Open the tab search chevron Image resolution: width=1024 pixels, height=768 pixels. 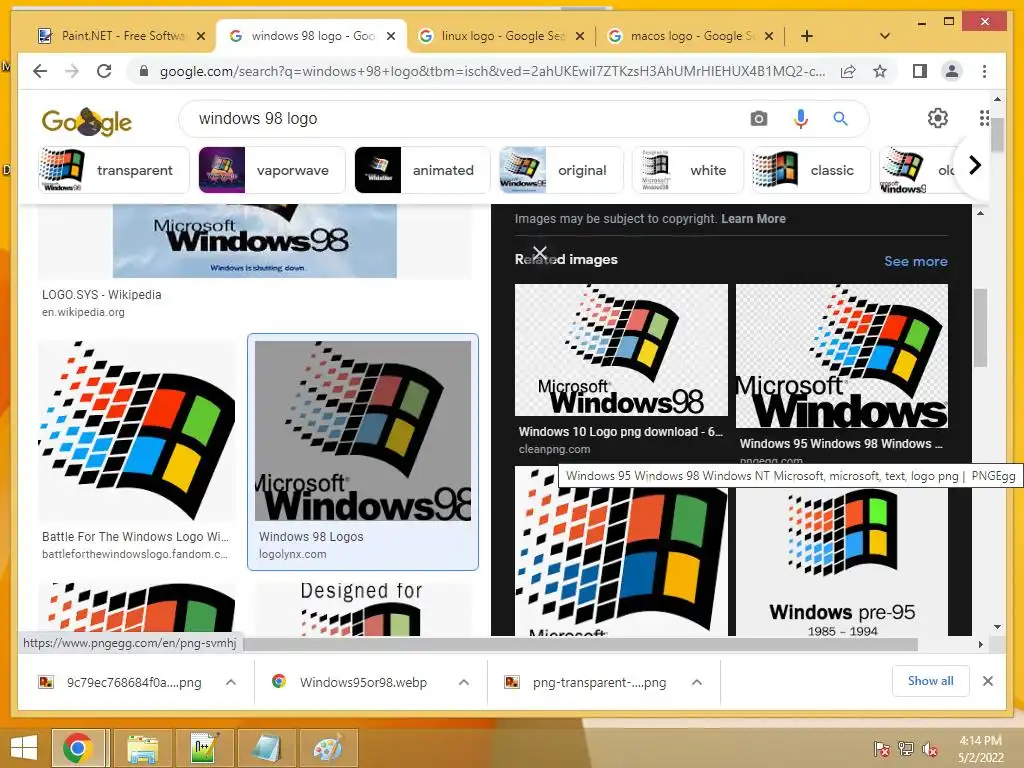885,36
